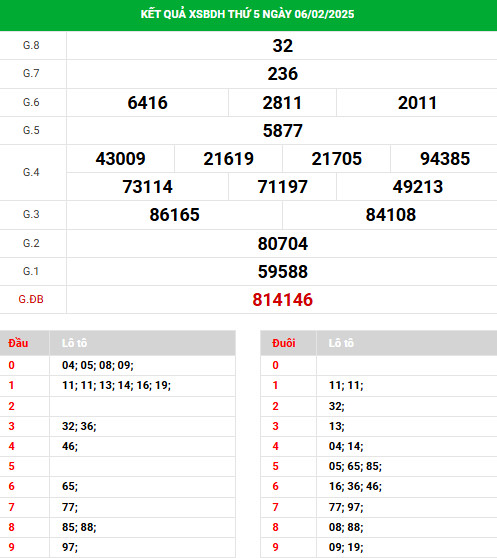Select the G.1 prize number 59588
The height and width of the screenshot is (558, 497).
(282, 272)
